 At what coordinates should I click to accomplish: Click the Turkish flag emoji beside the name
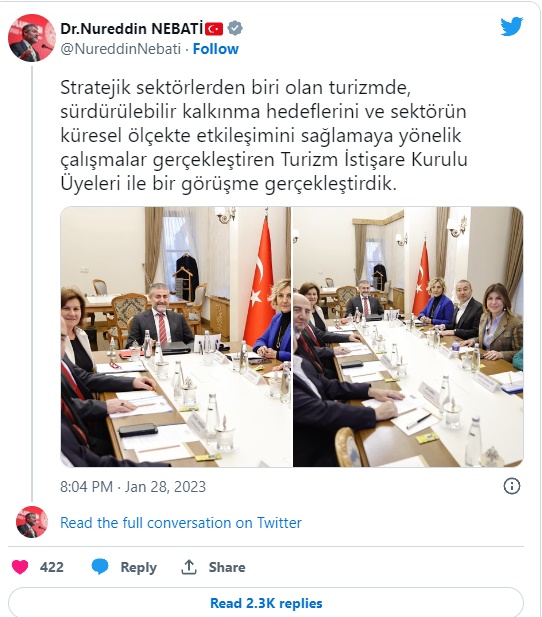coord(214,29)
